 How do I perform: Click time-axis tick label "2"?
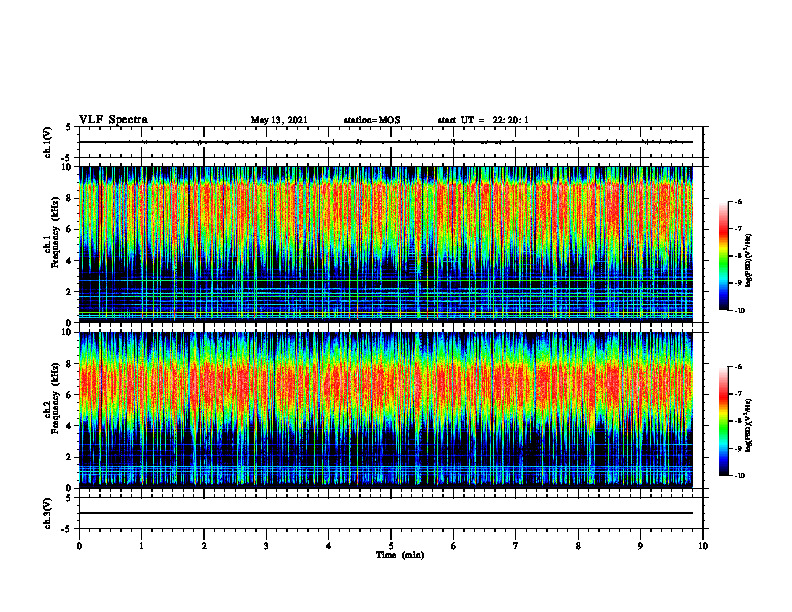coord(204,546)
